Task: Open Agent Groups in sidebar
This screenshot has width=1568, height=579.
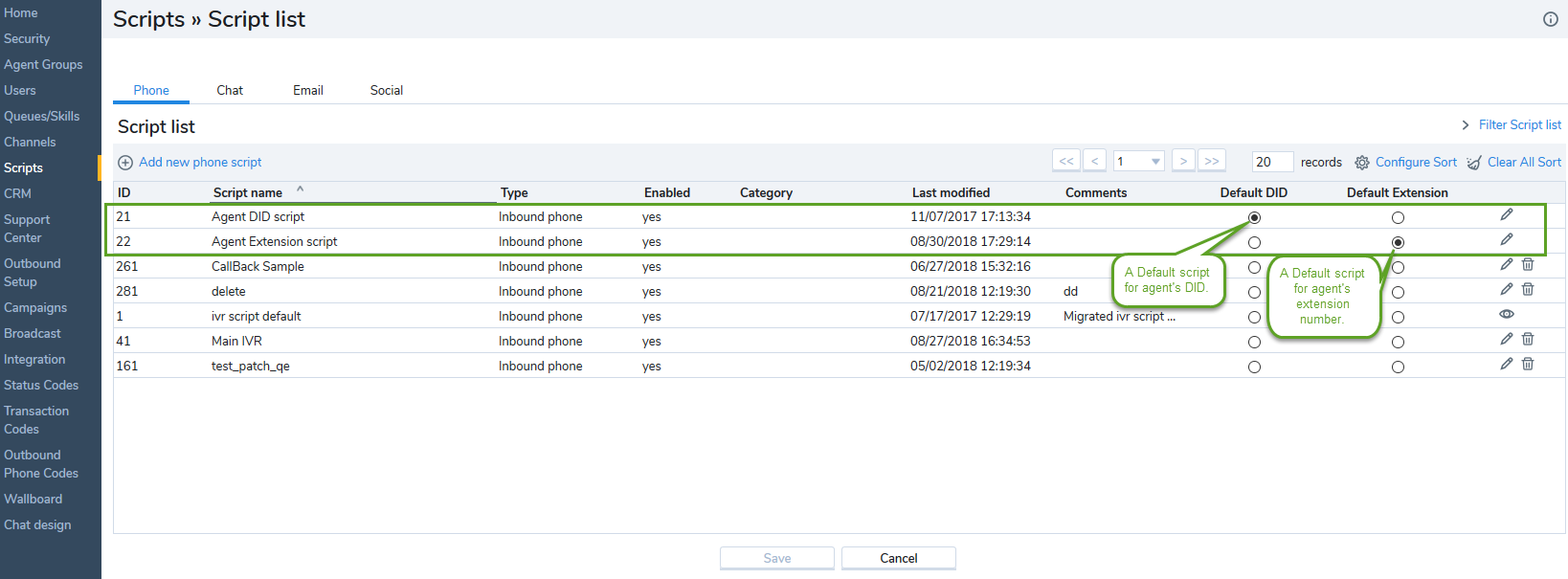Action: (43, 64)
